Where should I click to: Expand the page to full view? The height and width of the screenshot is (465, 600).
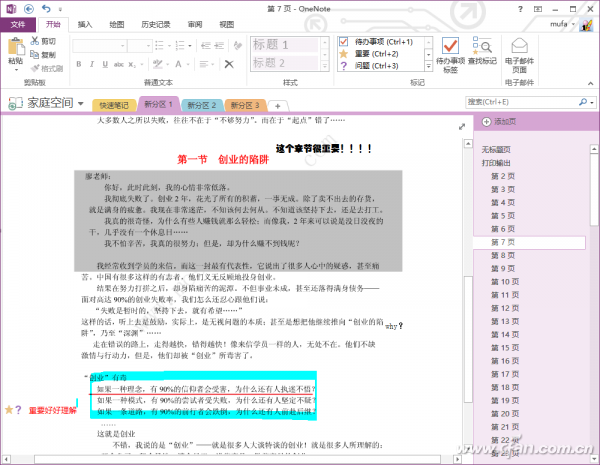click(461, 126)
